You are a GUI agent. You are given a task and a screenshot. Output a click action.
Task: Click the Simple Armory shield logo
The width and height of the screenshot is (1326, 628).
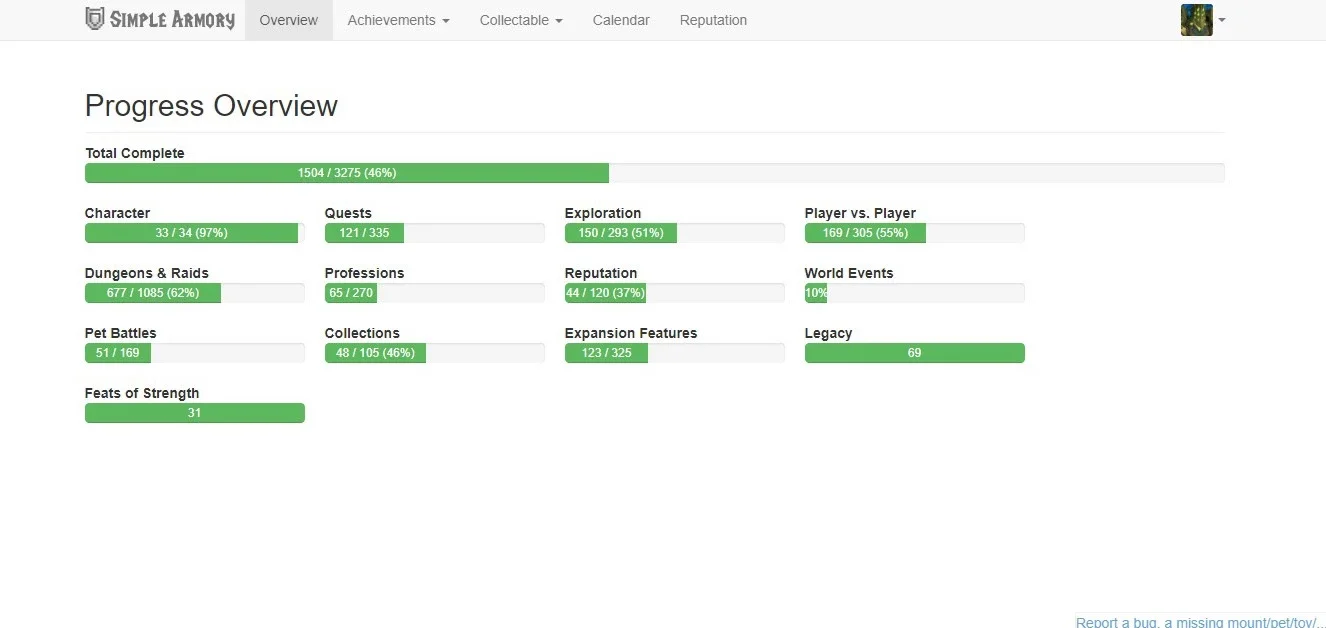94,19
